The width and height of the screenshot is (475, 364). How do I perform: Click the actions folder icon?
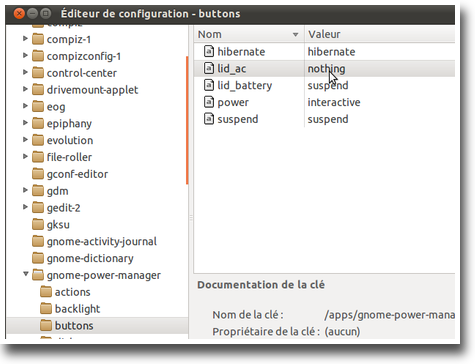pos(46,292)
